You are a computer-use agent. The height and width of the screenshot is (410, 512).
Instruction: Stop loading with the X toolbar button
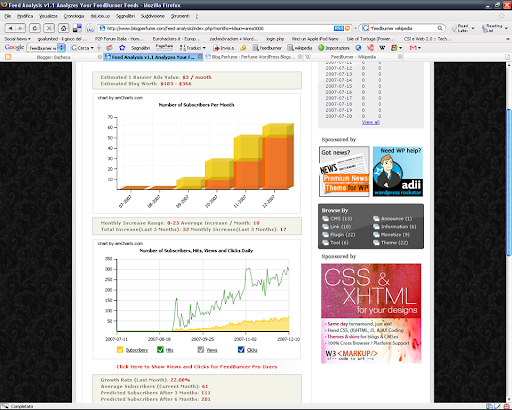click(49, 28)
